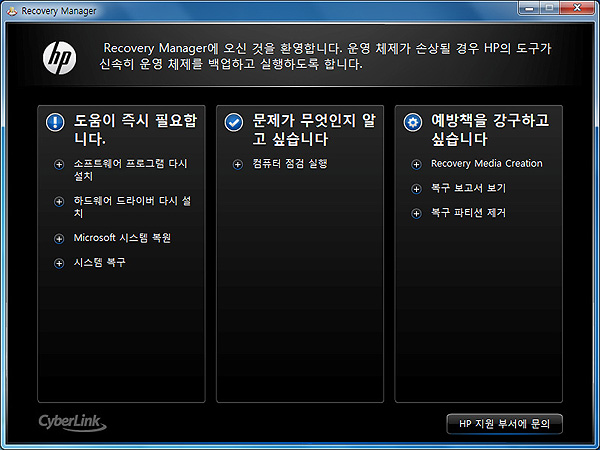Click the plus icon beside 소프트웨어 프로그램 다시 설치
600x450 pixels.
point(59,165)
